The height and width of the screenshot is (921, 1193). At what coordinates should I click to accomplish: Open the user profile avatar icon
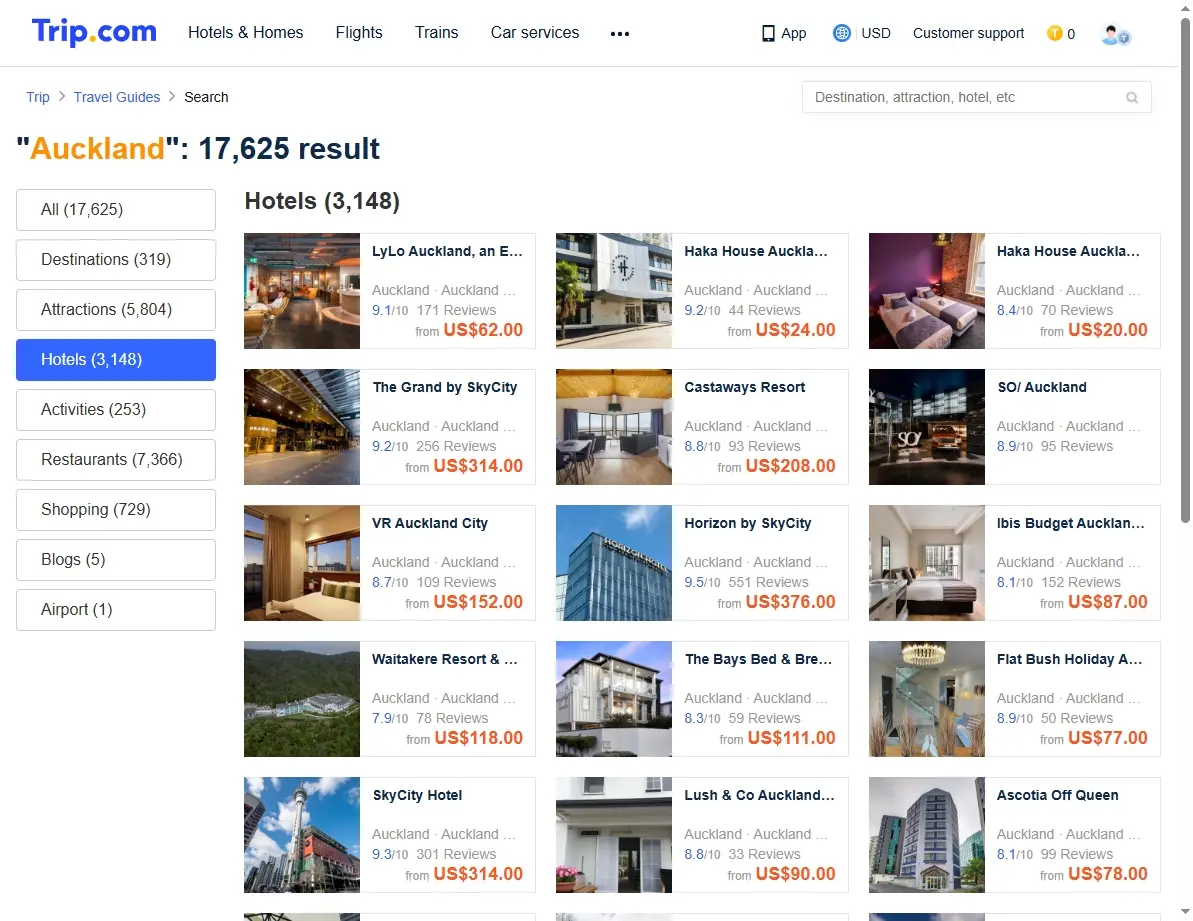tap(1115, 34)
